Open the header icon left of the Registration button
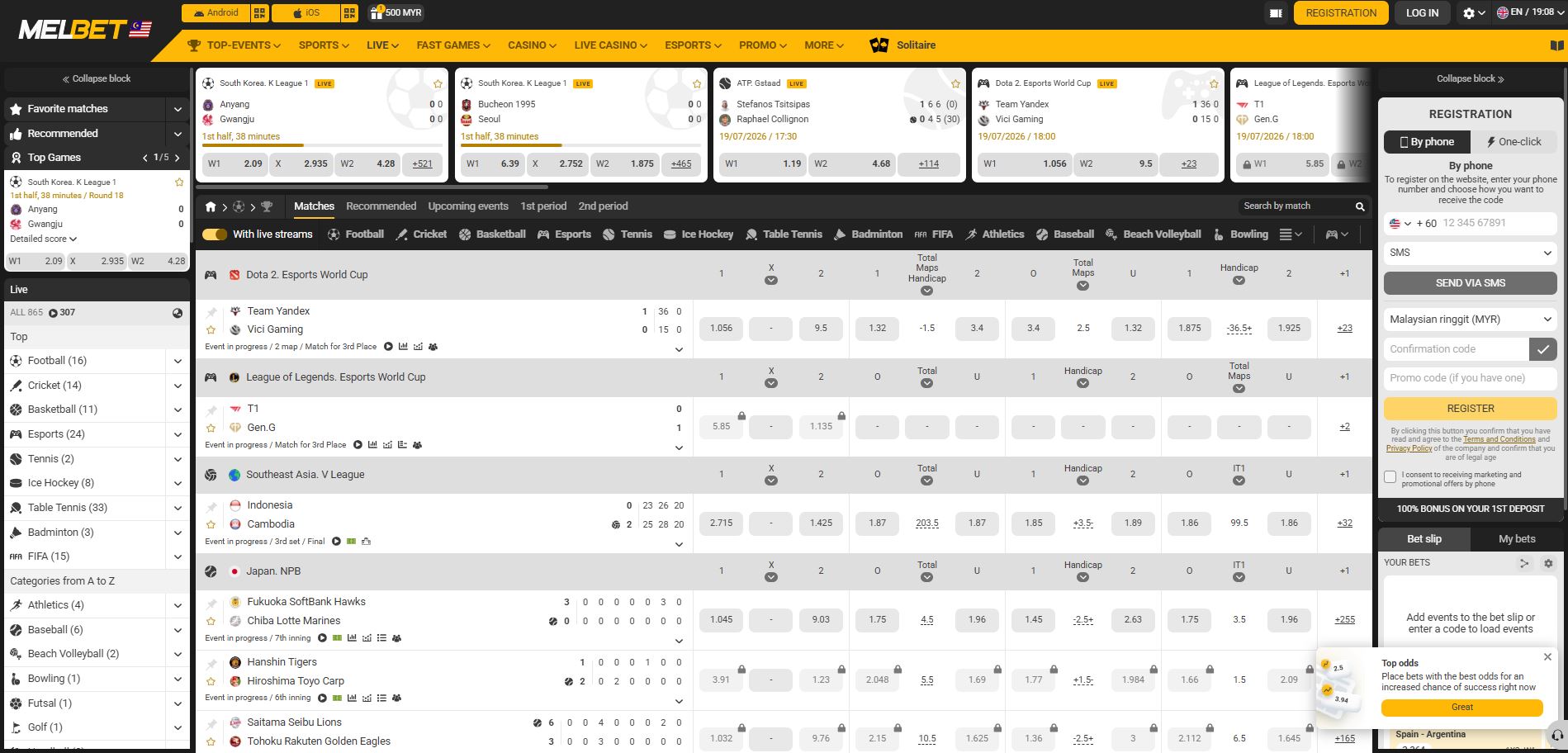The height and width of the screenshot is (753, 1568). (x=1276, y=13)
